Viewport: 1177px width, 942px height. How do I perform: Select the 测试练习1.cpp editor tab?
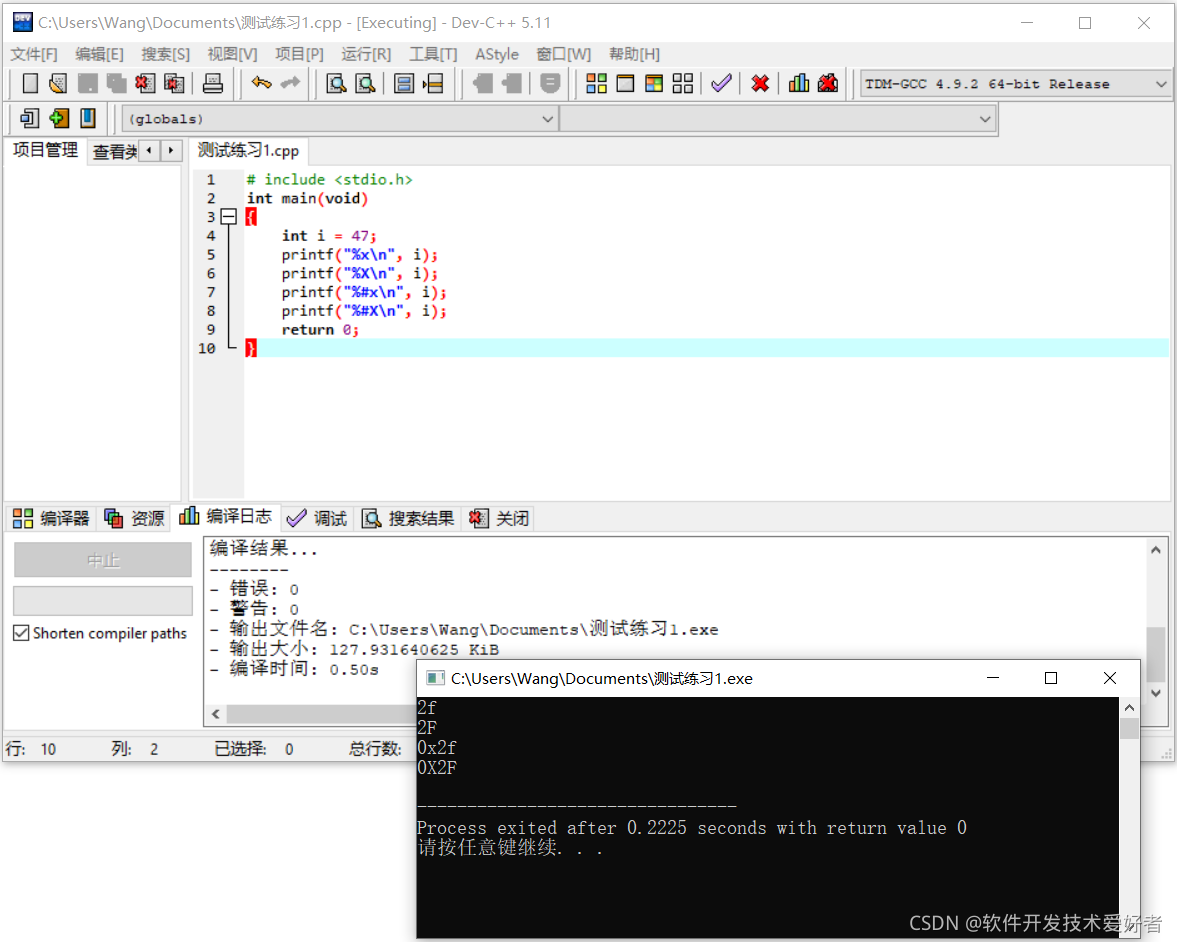(248, 150)
